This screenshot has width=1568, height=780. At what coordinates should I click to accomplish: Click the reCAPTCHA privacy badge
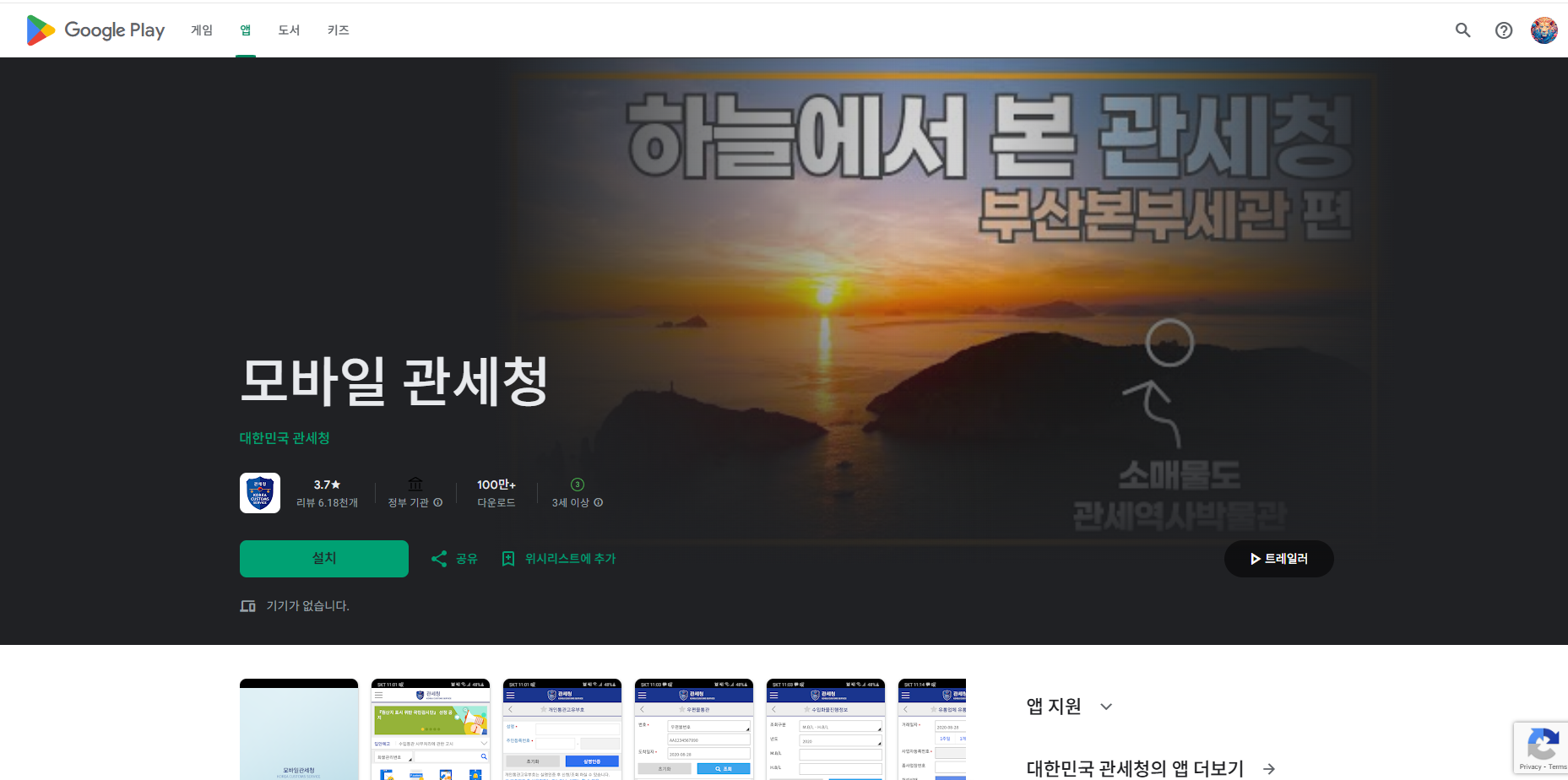point(1544,748)
